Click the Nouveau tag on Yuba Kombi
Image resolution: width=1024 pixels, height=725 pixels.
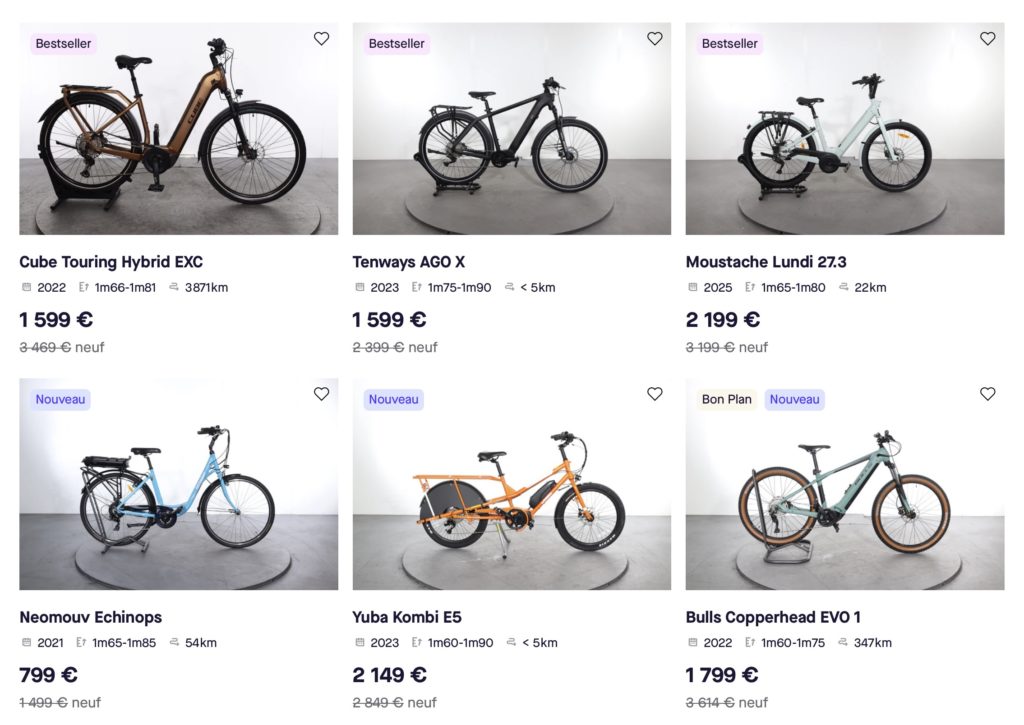(393, 400)
